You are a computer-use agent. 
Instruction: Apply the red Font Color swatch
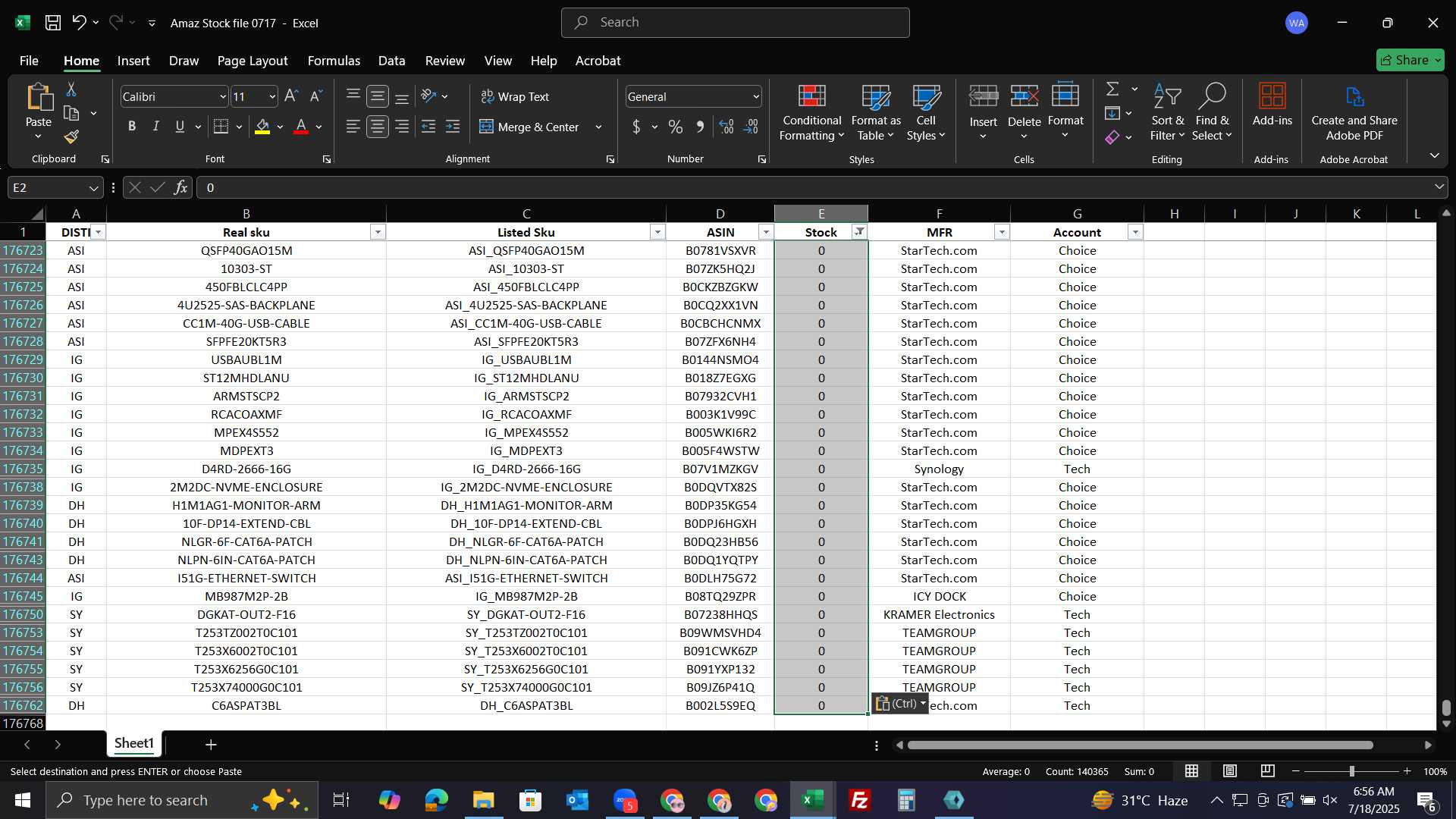tap(301, 127)
